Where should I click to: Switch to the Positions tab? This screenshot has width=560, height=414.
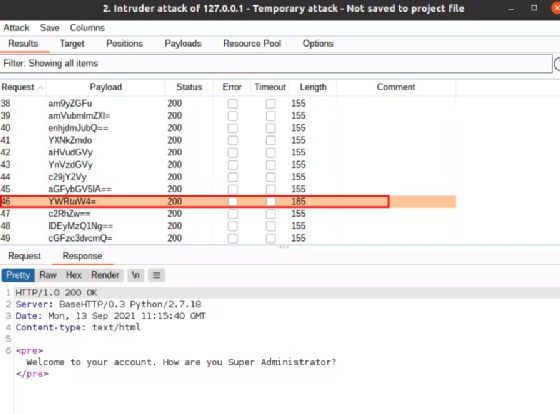pos(124,44)
